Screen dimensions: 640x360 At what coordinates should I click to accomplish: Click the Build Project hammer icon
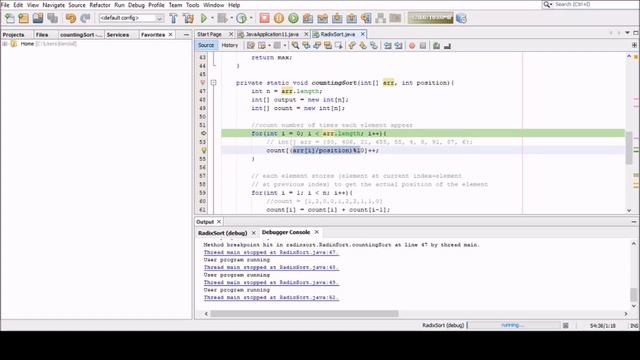[173, 18]
